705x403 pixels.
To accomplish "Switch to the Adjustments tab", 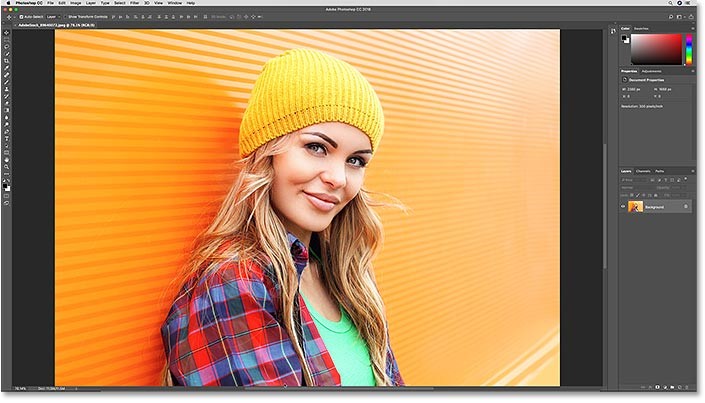I will coord(651,71).
